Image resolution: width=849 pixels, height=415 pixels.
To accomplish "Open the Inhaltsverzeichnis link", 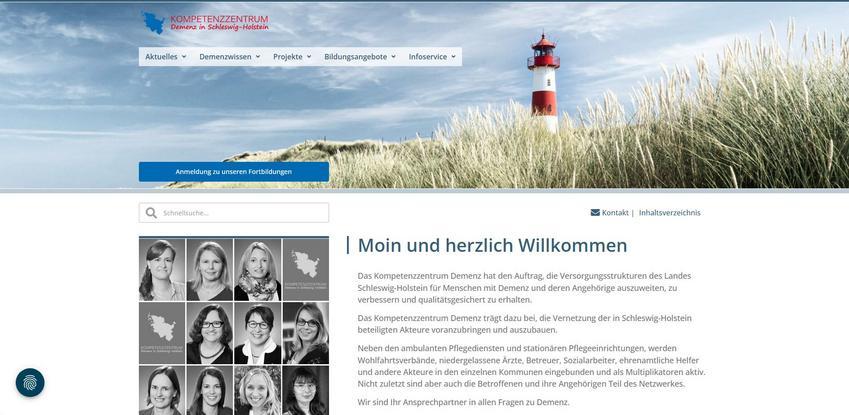I will (669, 213).
